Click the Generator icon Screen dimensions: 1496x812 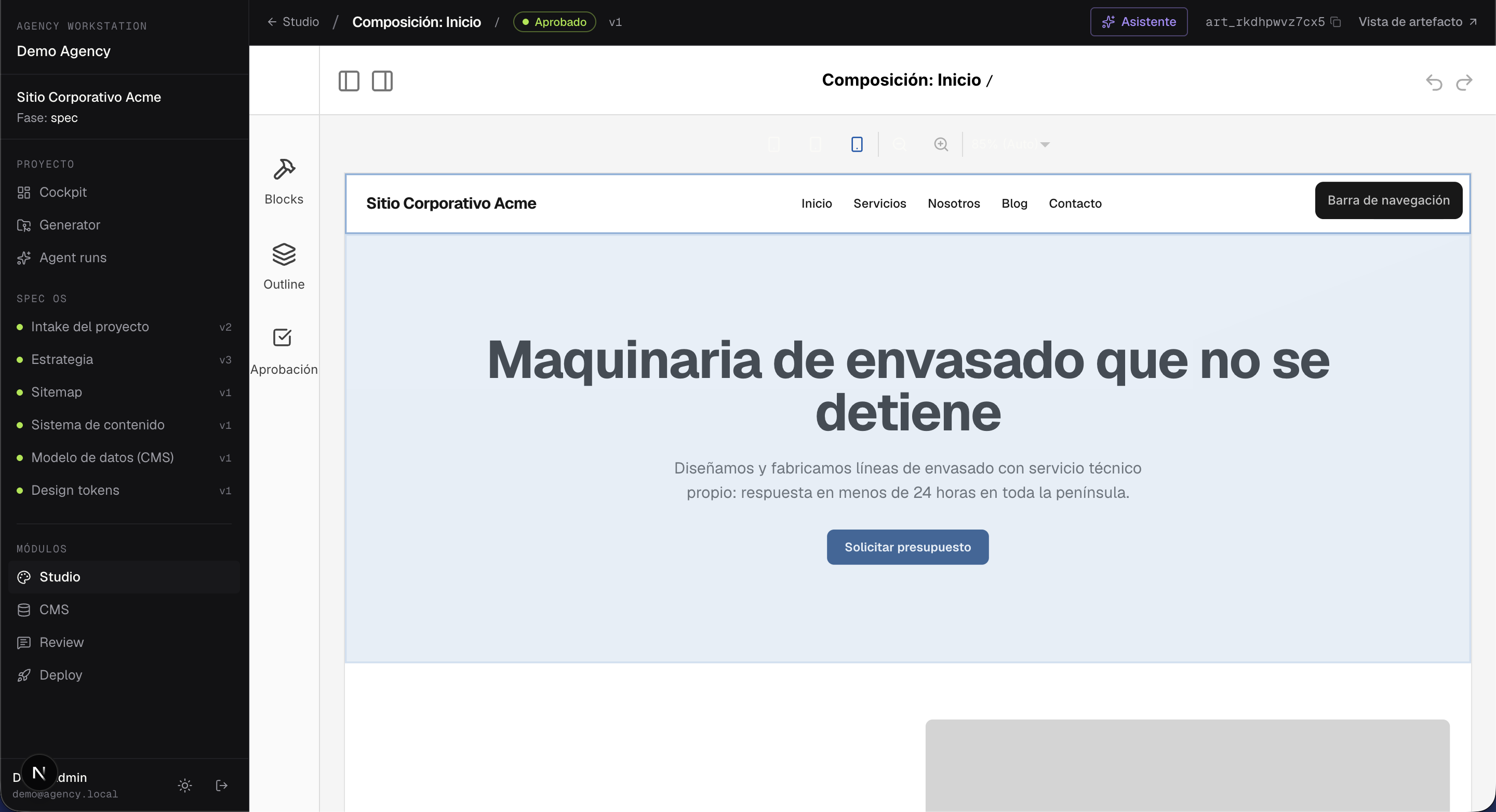pos(24,225)
